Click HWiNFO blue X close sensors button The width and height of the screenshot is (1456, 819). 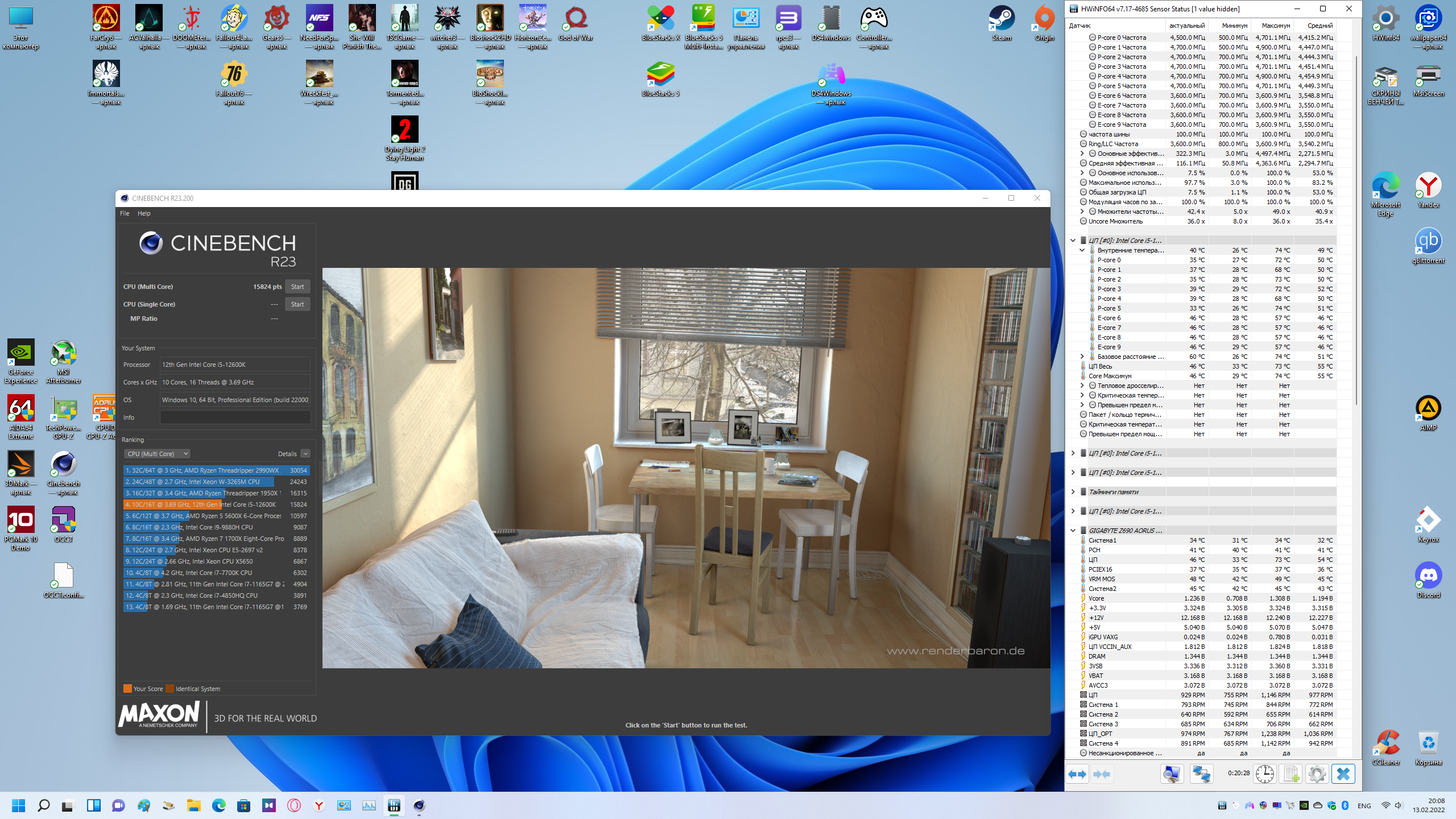1343,774
